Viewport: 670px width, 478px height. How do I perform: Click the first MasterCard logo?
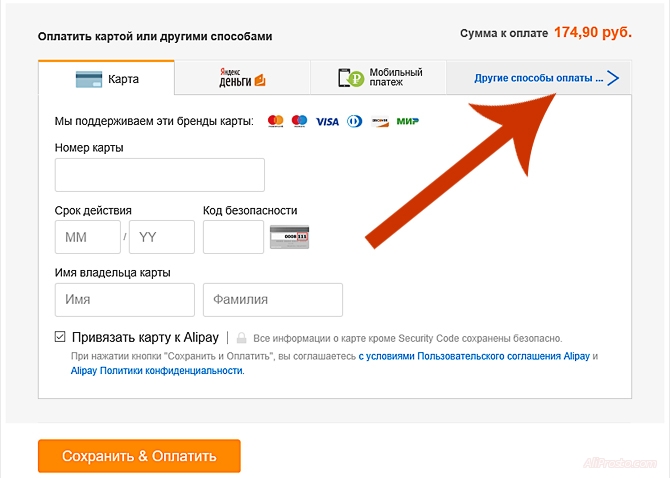[276, 121]
